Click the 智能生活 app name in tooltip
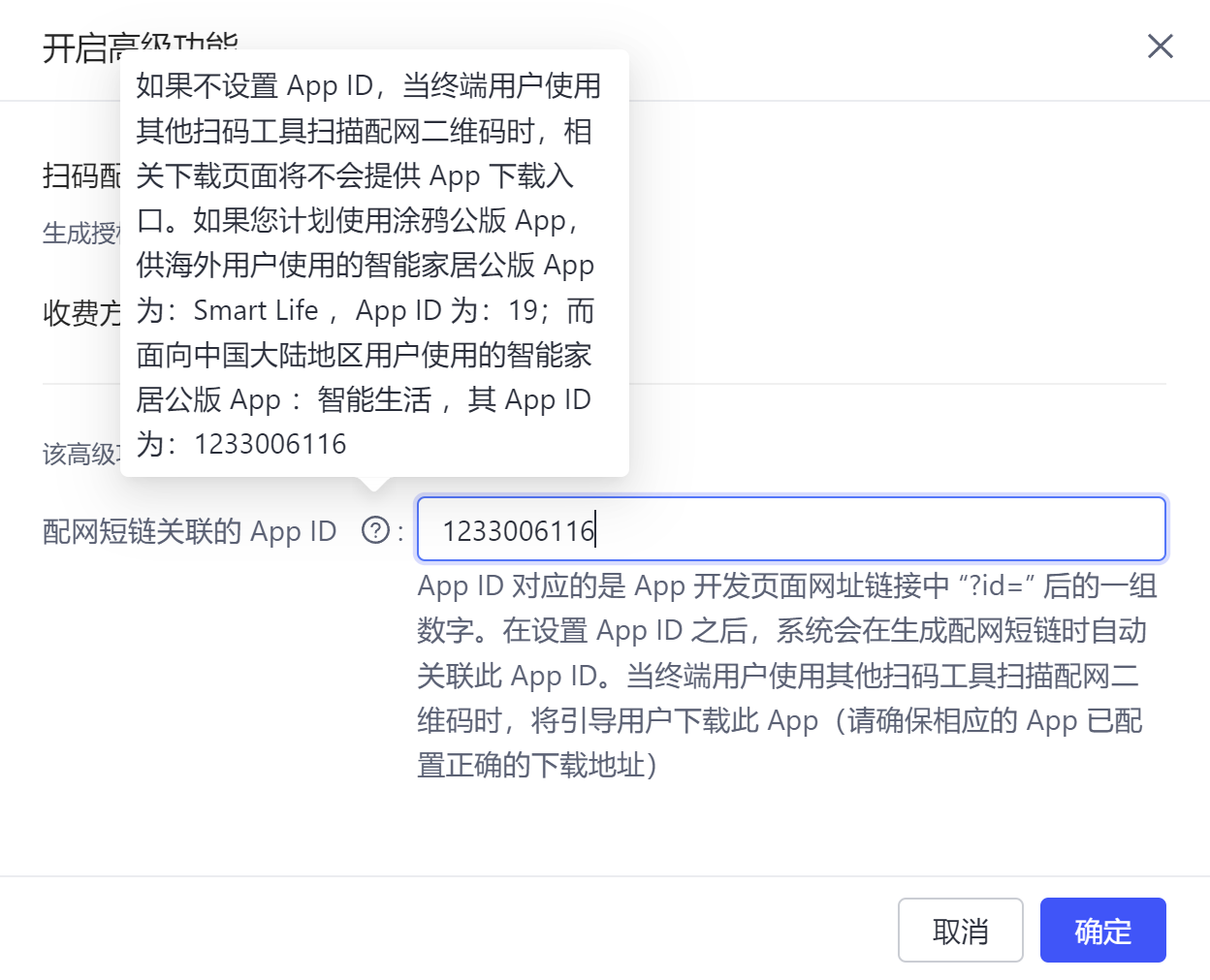This screenshot has height=980, width=1210. (x=374, y=399)
